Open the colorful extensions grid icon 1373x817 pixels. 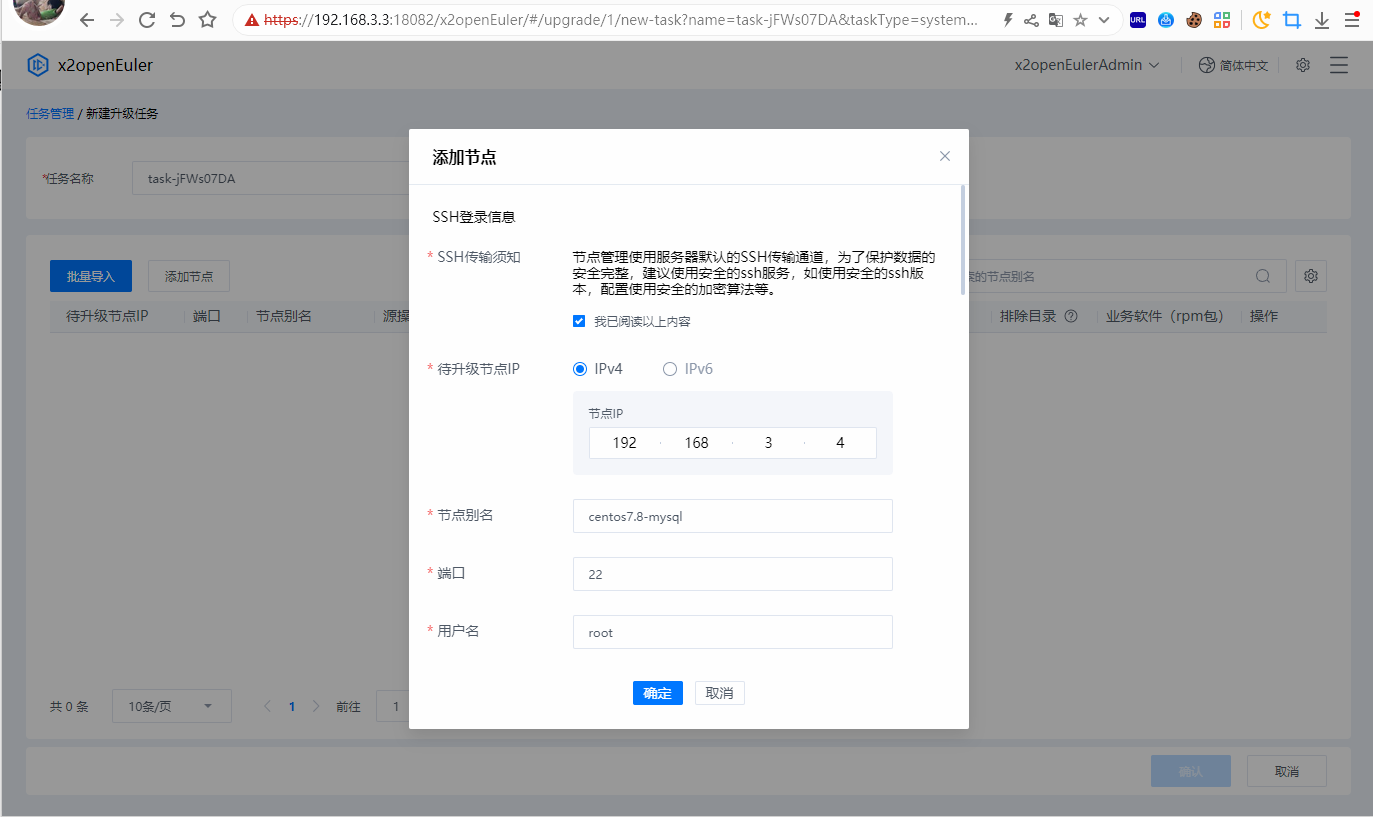click(1222, 20)
